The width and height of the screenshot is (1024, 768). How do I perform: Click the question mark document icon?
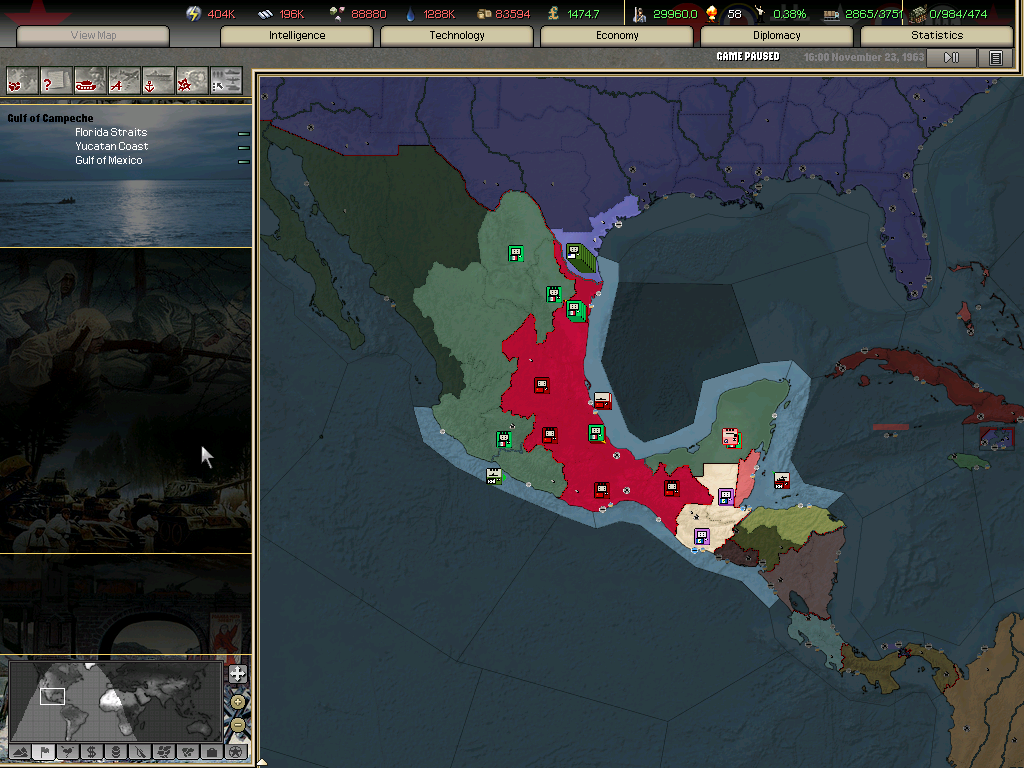[56, 80]
